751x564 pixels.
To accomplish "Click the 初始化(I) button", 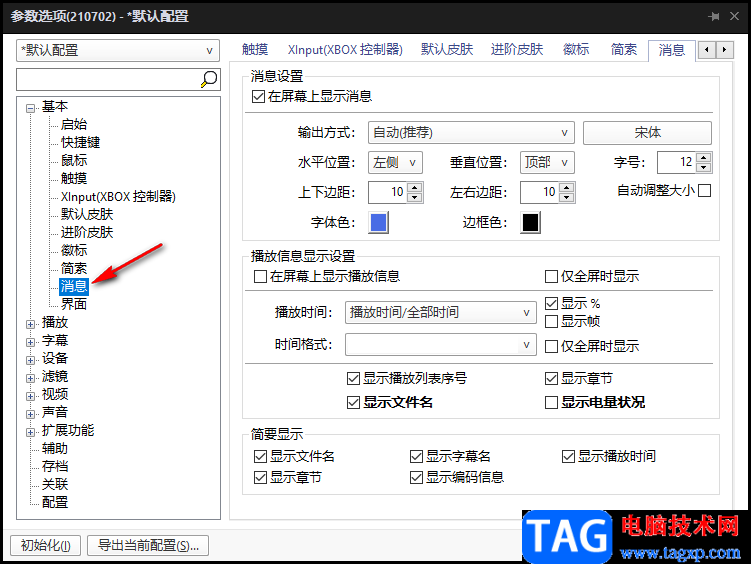I will [46, 545].
